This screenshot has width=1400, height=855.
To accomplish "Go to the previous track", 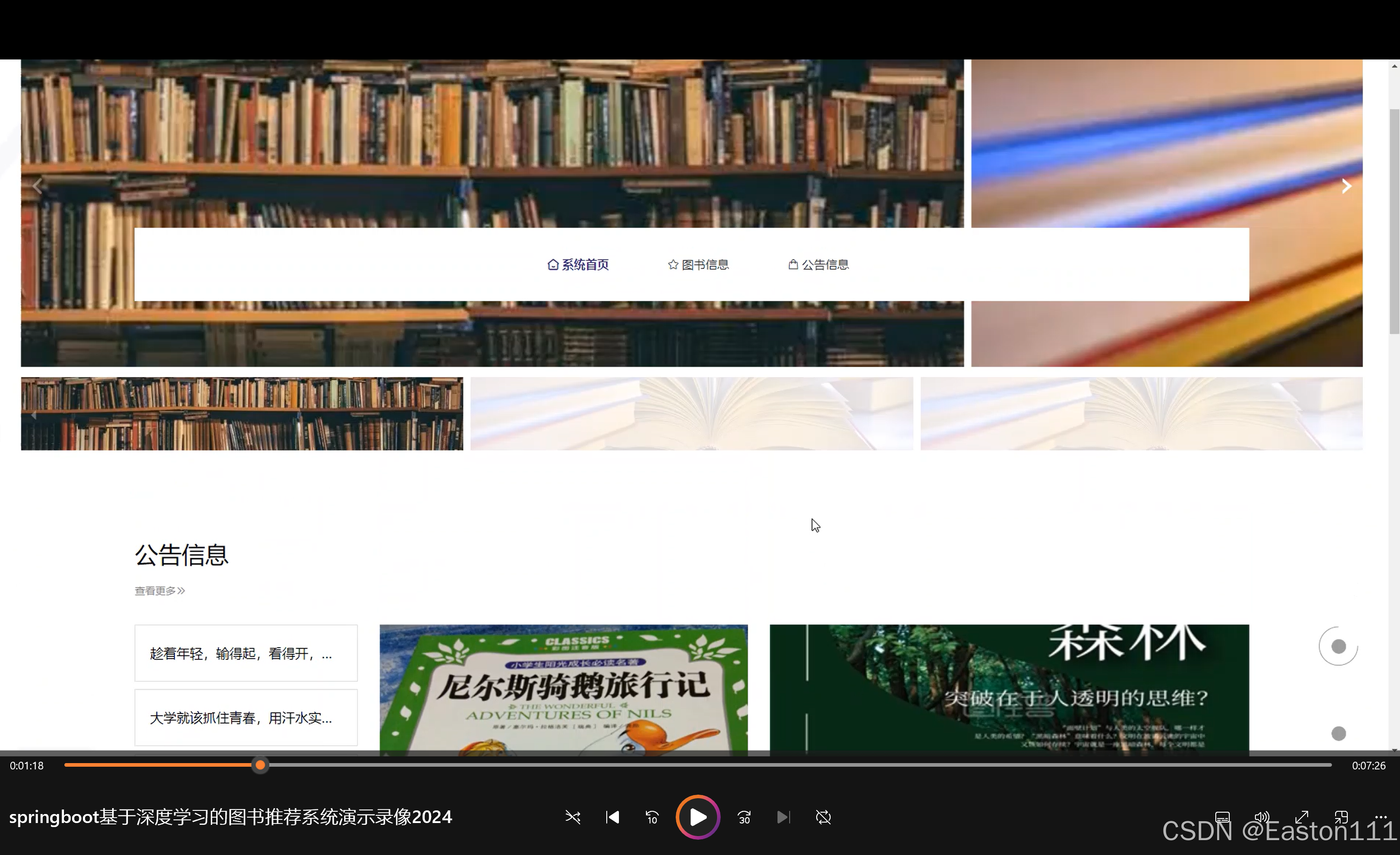I will pos(612,818).
